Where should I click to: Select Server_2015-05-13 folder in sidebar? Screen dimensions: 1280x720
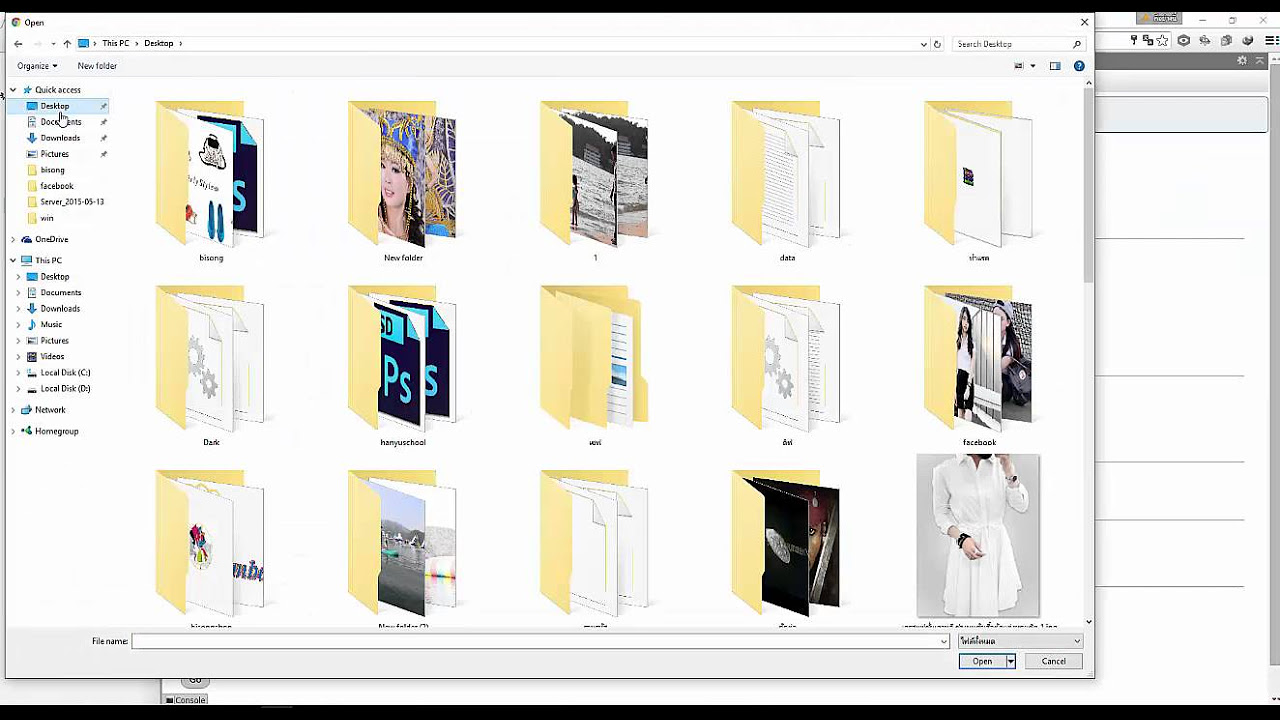72,202
